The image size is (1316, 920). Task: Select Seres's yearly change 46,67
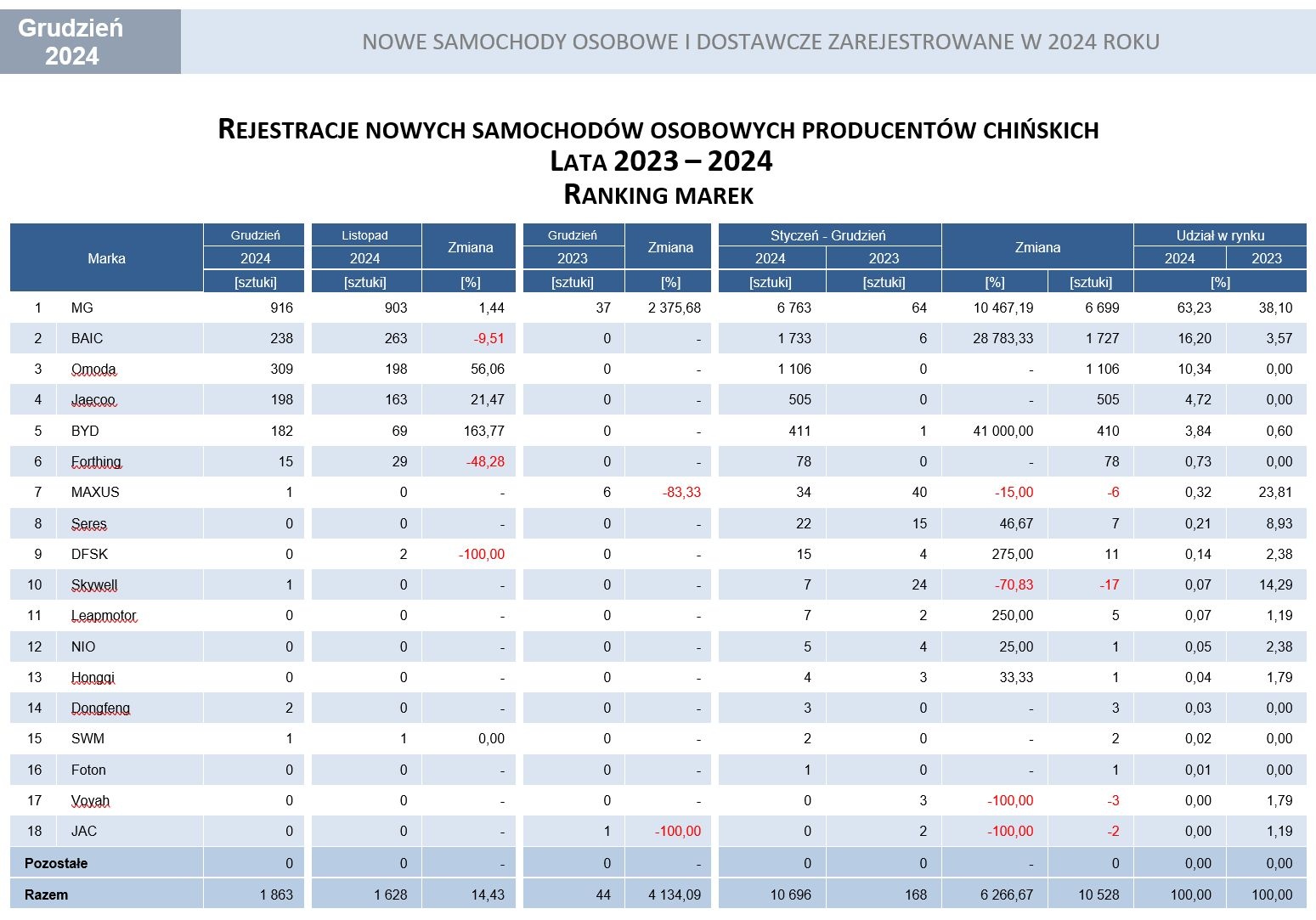coord(1016,523)
